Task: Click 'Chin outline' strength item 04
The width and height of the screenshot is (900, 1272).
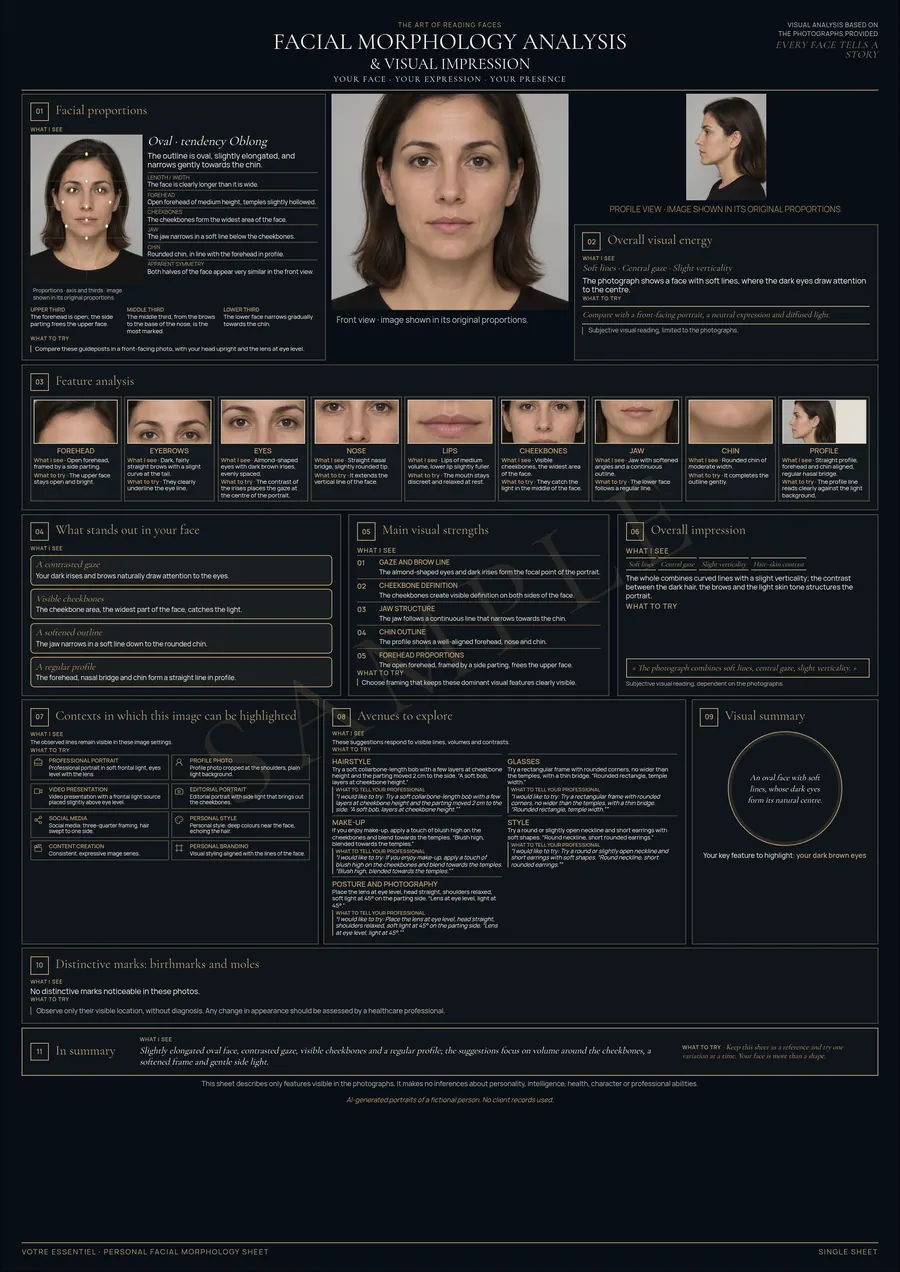Action: [x=478, y=637]
